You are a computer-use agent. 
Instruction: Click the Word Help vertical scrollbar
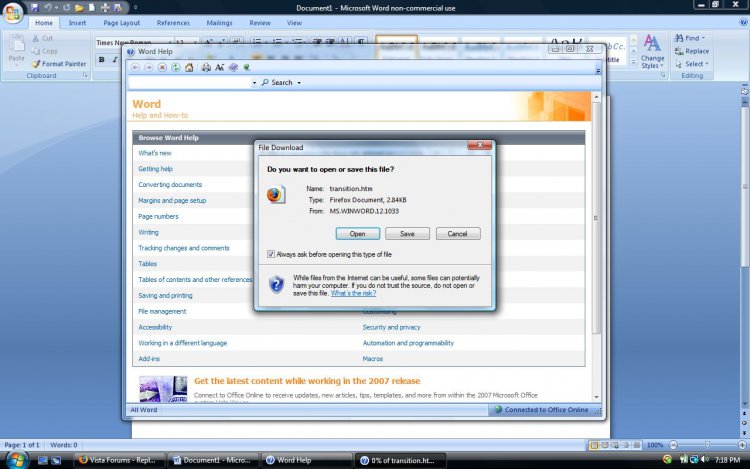point(596,246)
